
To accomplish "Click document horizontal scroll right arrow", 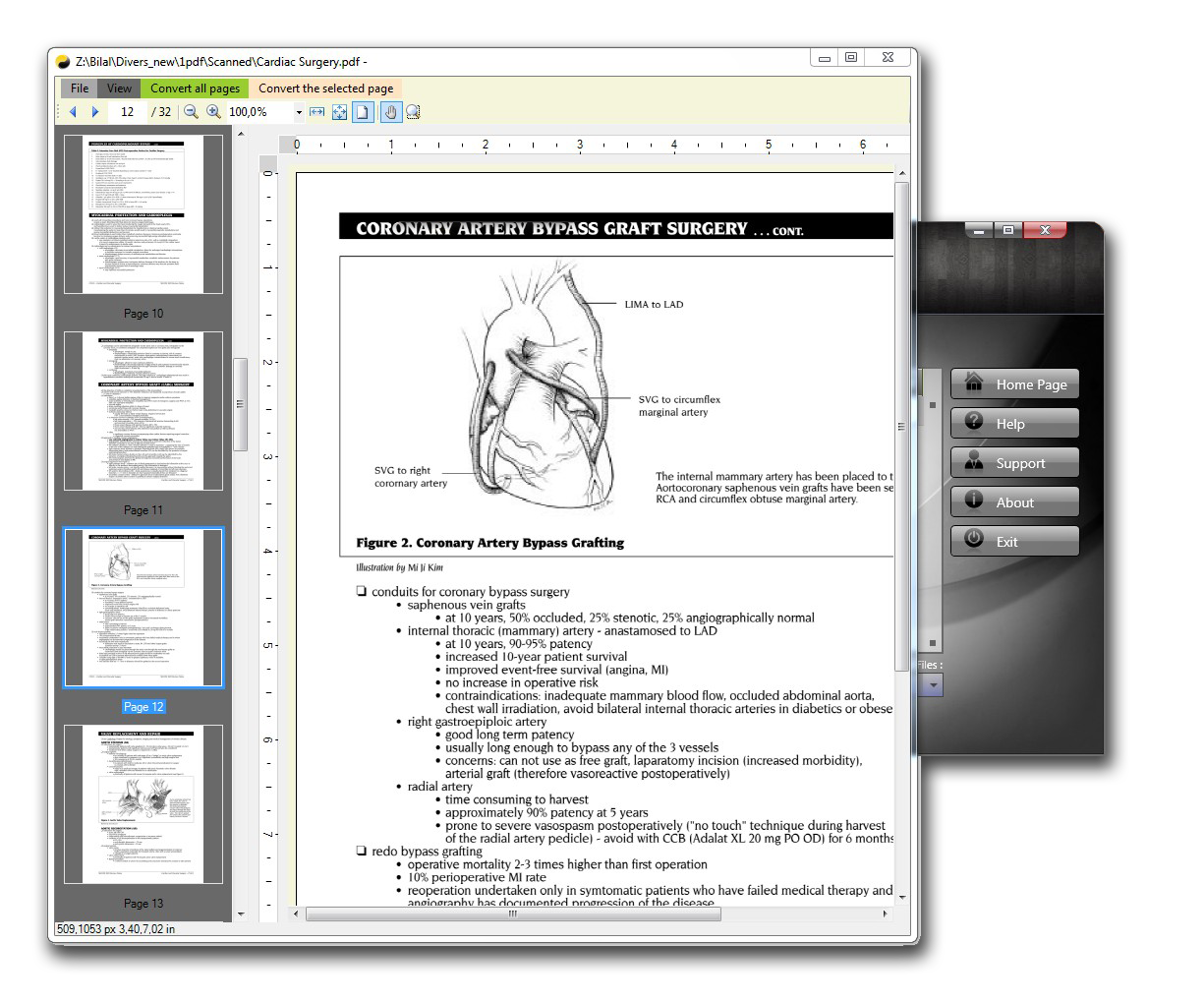I will [885, 914].
